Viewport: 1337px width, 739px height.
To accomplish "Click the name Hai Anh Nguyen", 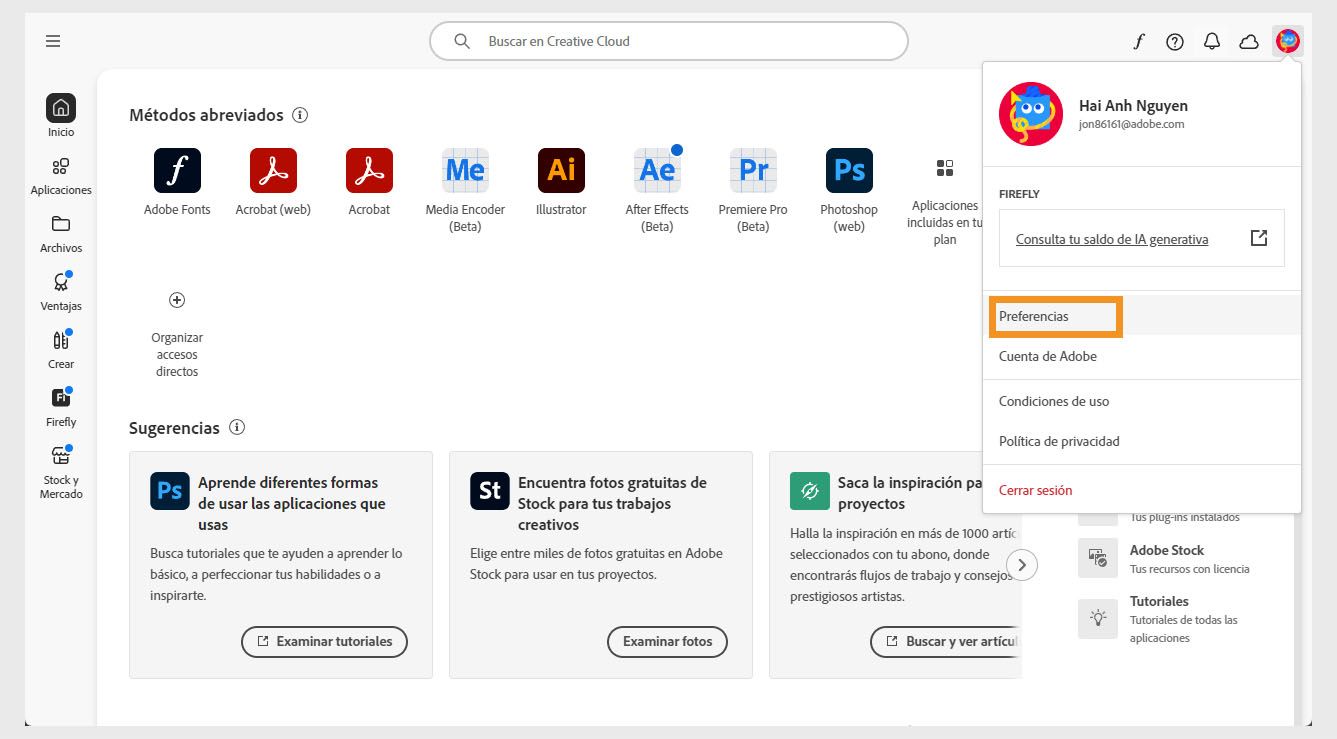I will tap(1133, 105).
